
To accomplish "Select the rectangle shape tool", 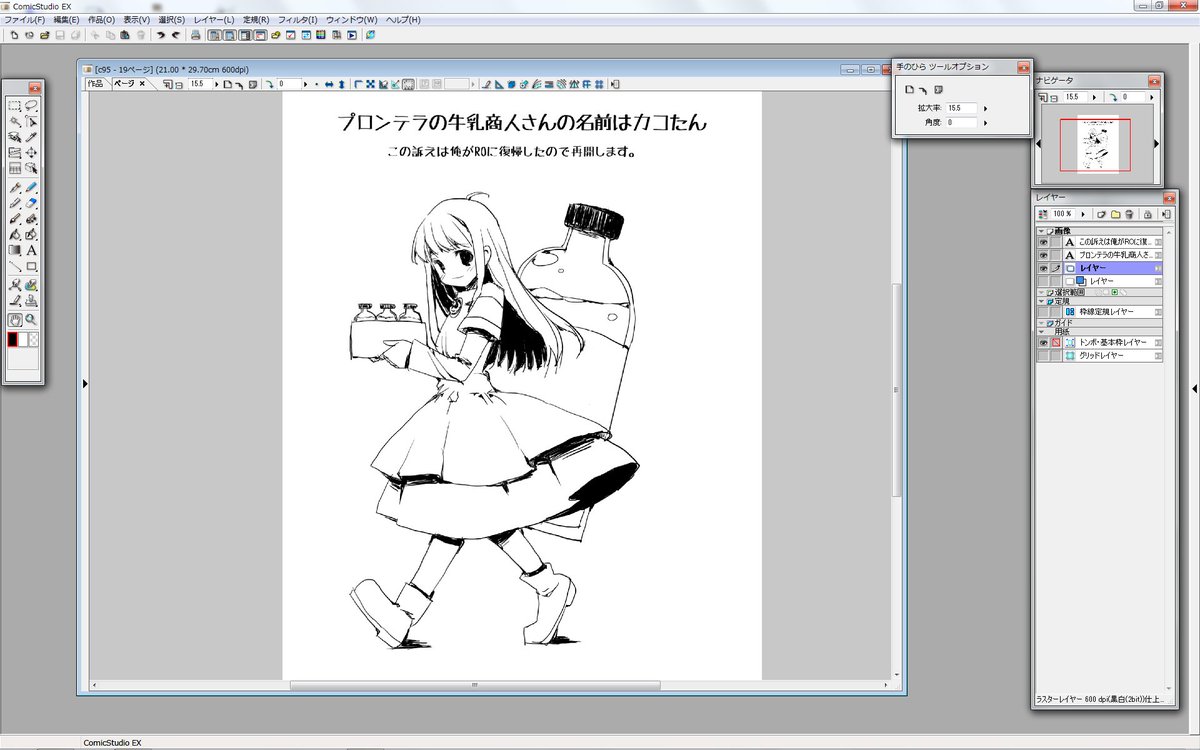I will pyautogui.click(x=31, y=266).
